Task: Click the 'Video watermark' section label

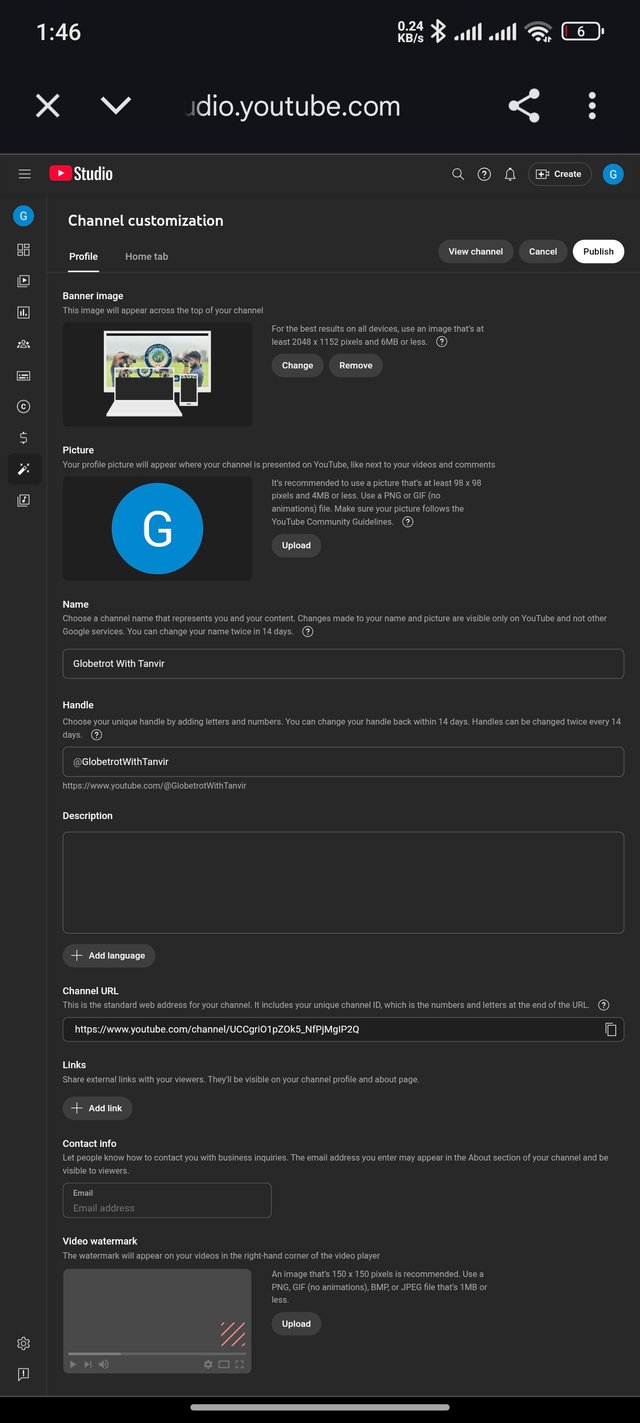Action: pyautogui.click(x=100, y=1241)
